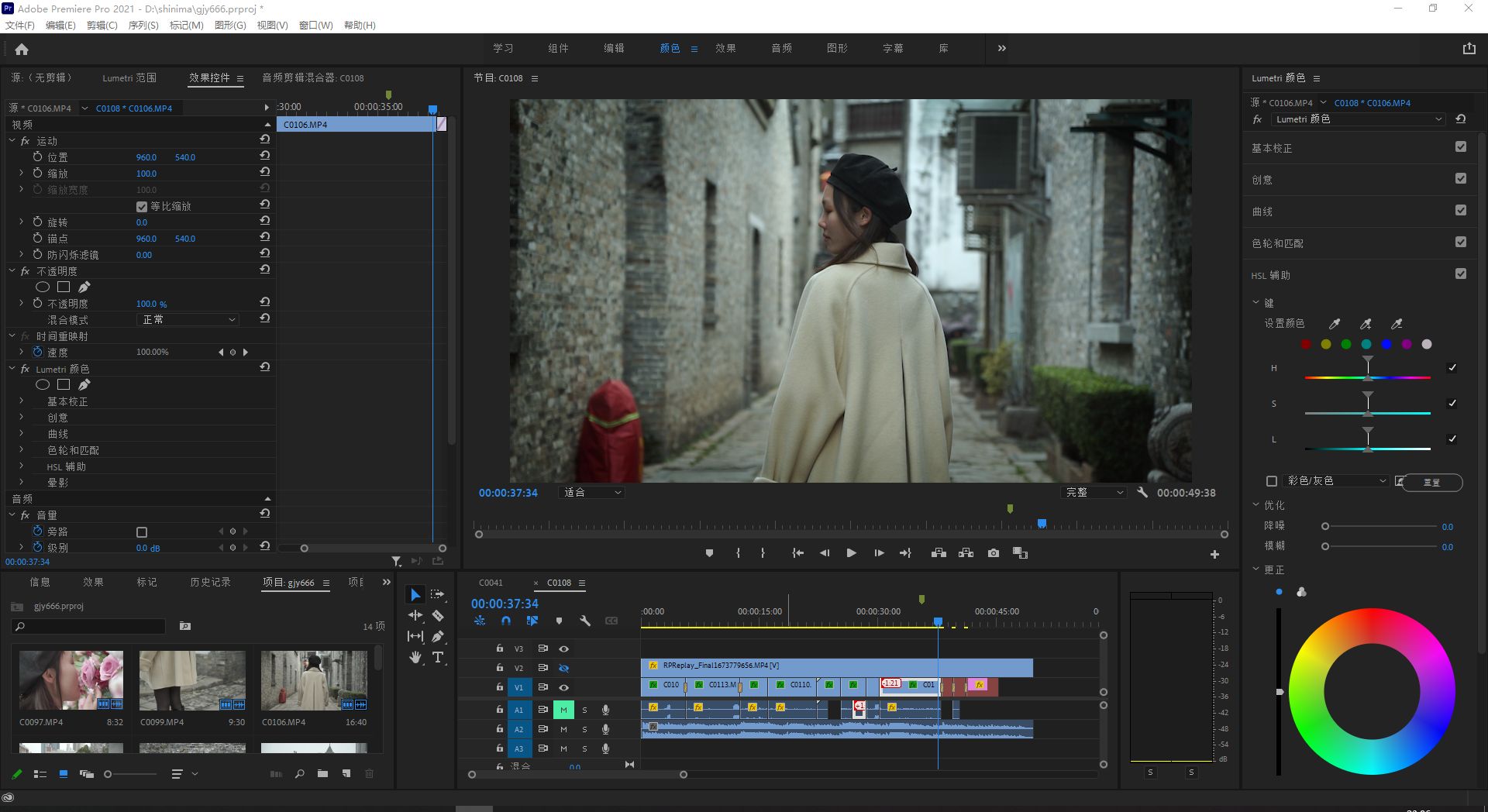Select the green color swatch in HSL key
This screenshot has height=812, width=1488.
1346,344
